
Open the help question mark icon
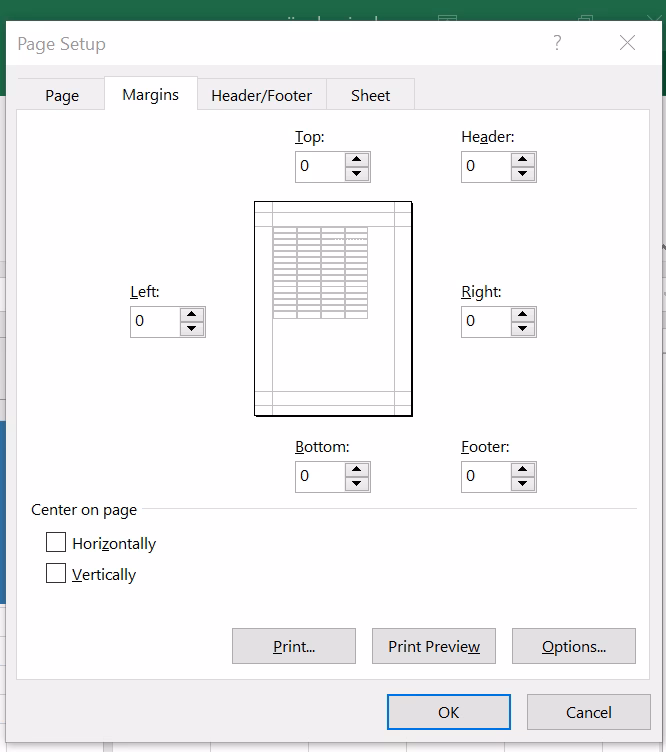coord(557,43)
